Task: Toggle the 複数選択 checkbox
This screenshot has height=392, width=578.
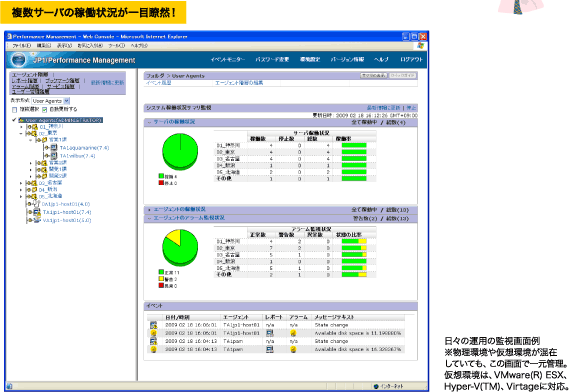Action: [x=14, y=110]
